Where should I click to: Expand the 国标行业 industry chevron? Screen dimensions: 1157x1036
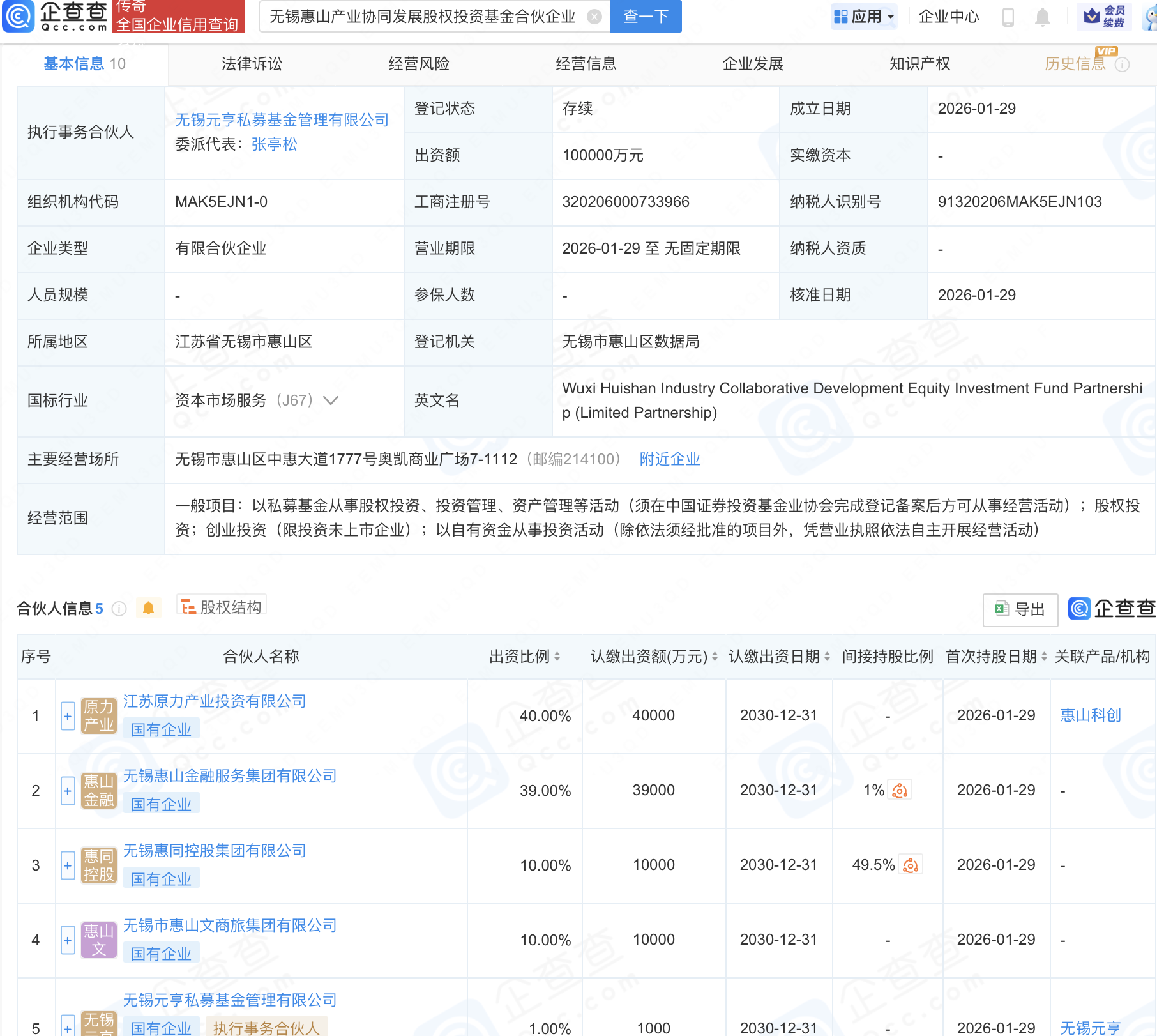pos(331,400)
